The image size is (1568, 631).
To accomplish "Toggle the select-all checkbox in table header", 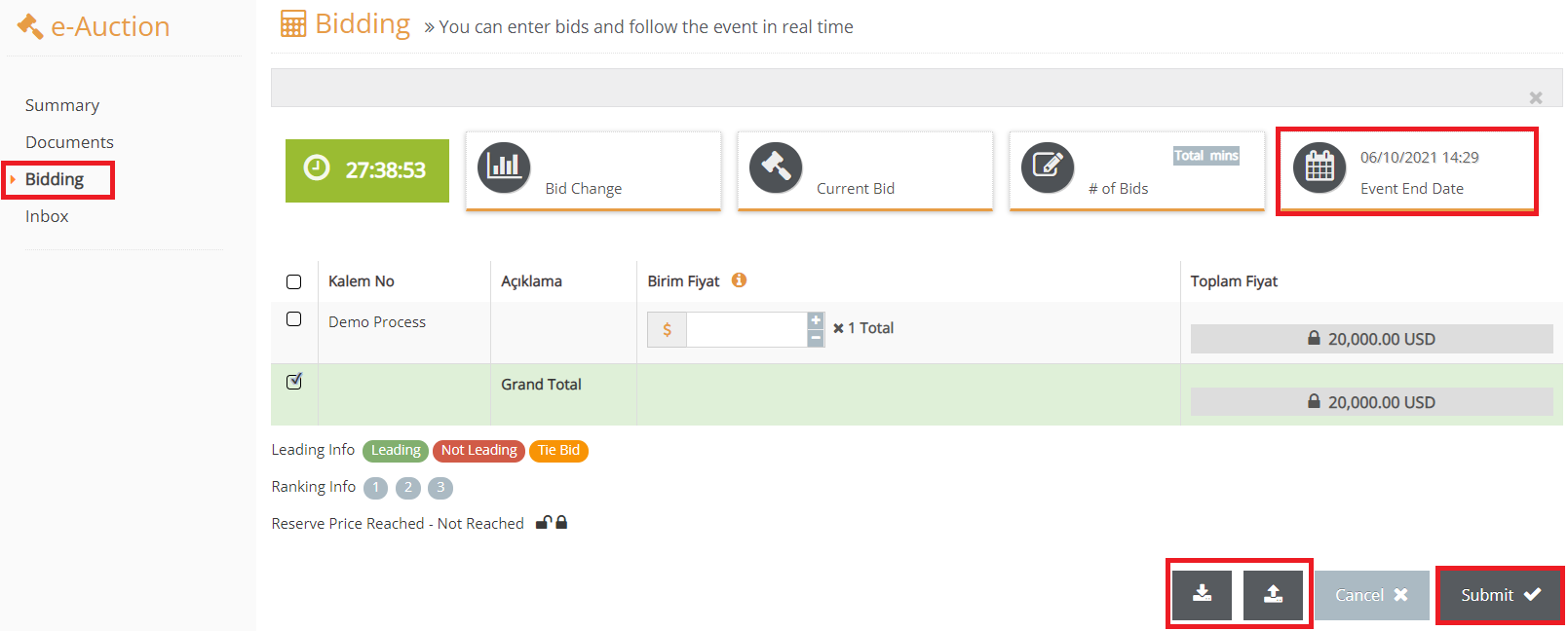I will pos(294,281).
